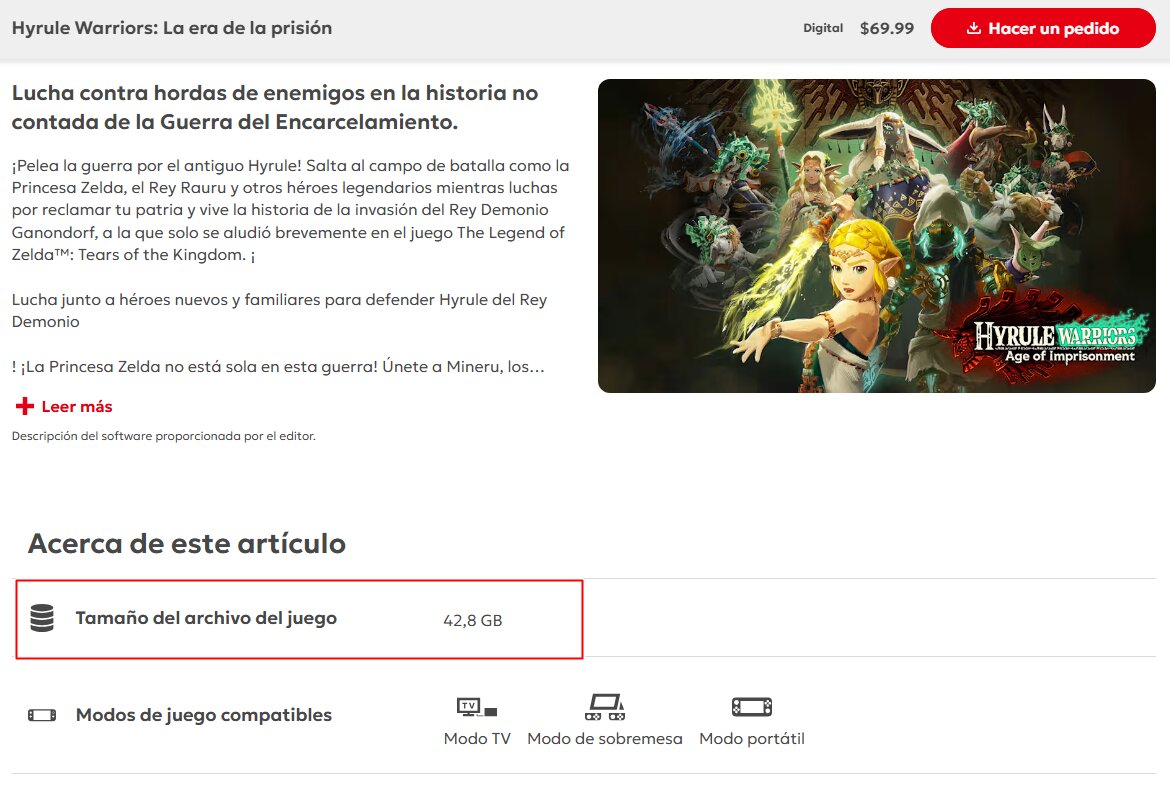
Task: Click the file size database icon
Action: [42, 618]
